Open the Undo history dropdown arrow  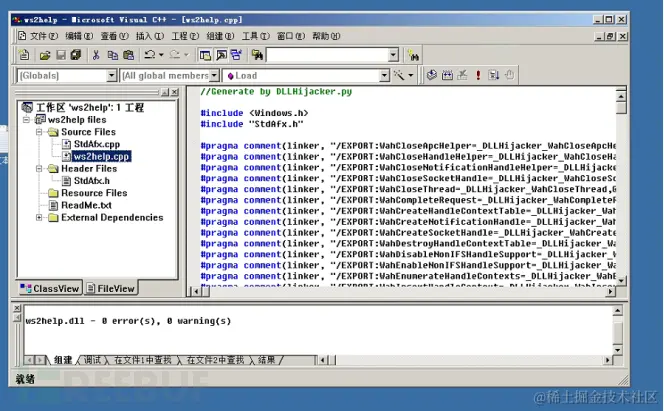pyautogui.click(x=161, y=55)
